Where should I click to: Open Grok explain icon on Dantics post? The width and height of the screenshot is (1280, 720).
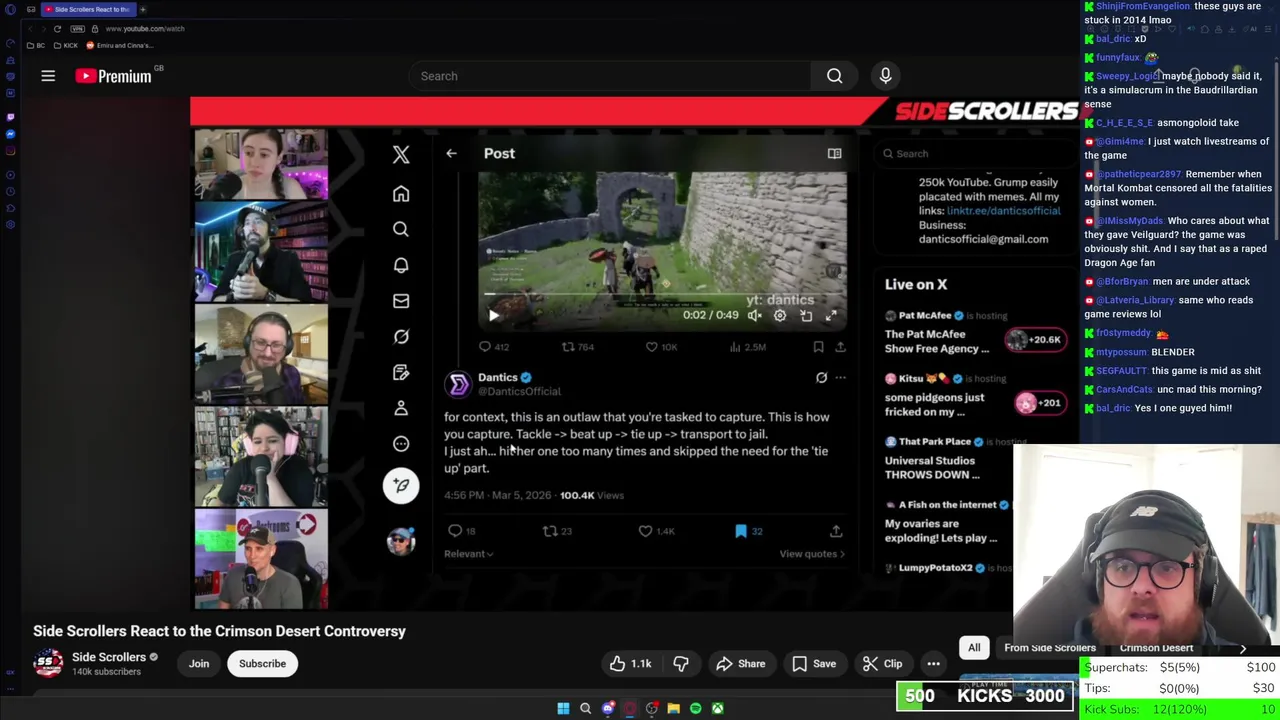(821, 378)
